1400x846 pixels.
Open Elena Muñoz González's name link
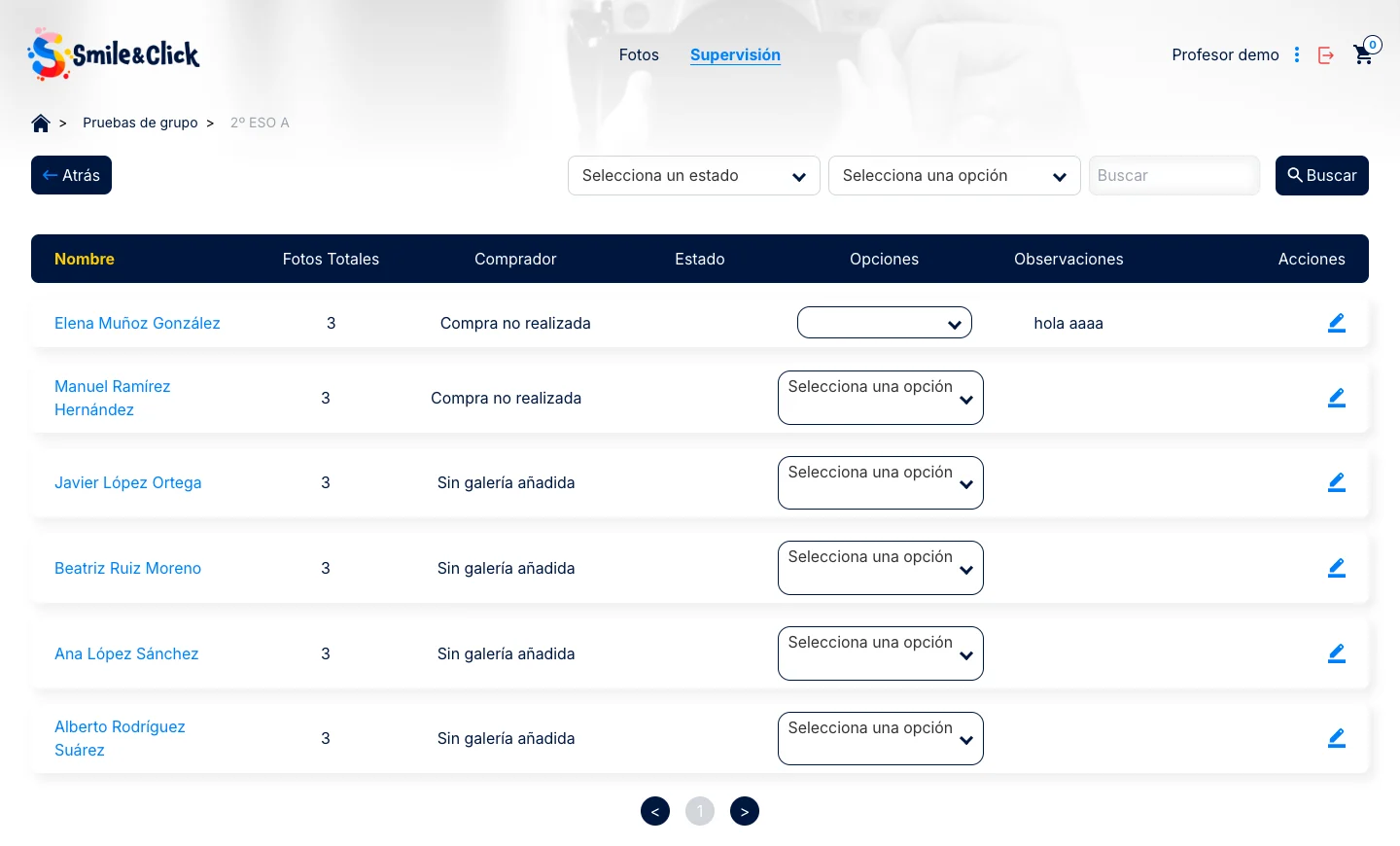coord(137,323)
